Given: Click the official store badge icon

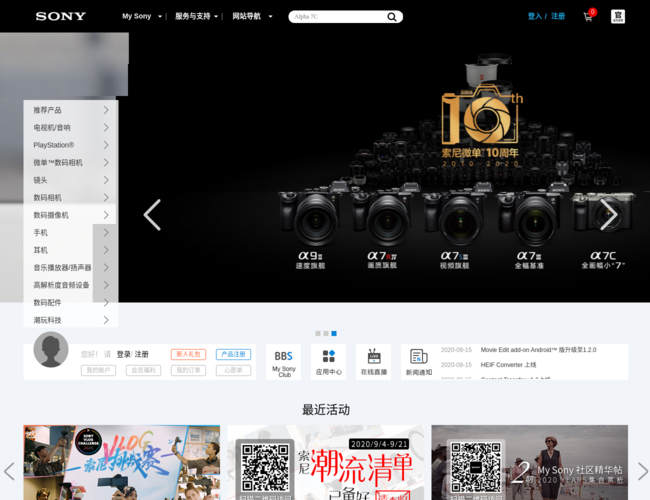Looking at the screenshot, I should click(x=618, y=17).
